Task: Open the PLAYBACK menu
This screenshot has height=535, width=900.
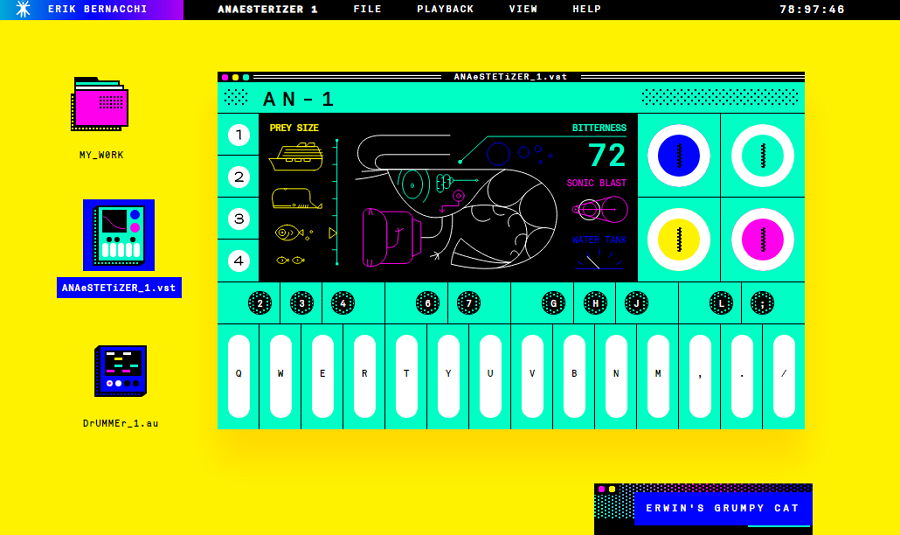Action: click(x=445, y=9)
